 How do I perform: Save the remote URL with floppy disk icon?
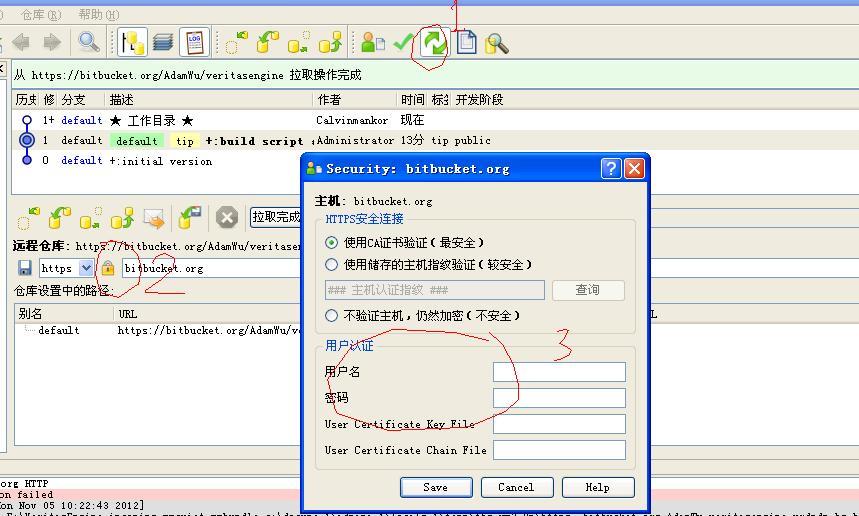[25, 268]
